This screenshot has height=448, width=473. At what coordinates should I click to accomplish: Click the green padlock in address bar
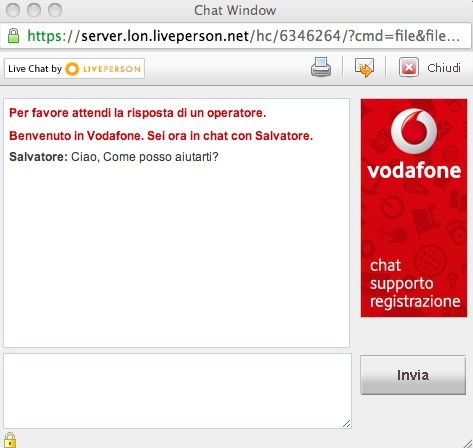click(13, 35)
